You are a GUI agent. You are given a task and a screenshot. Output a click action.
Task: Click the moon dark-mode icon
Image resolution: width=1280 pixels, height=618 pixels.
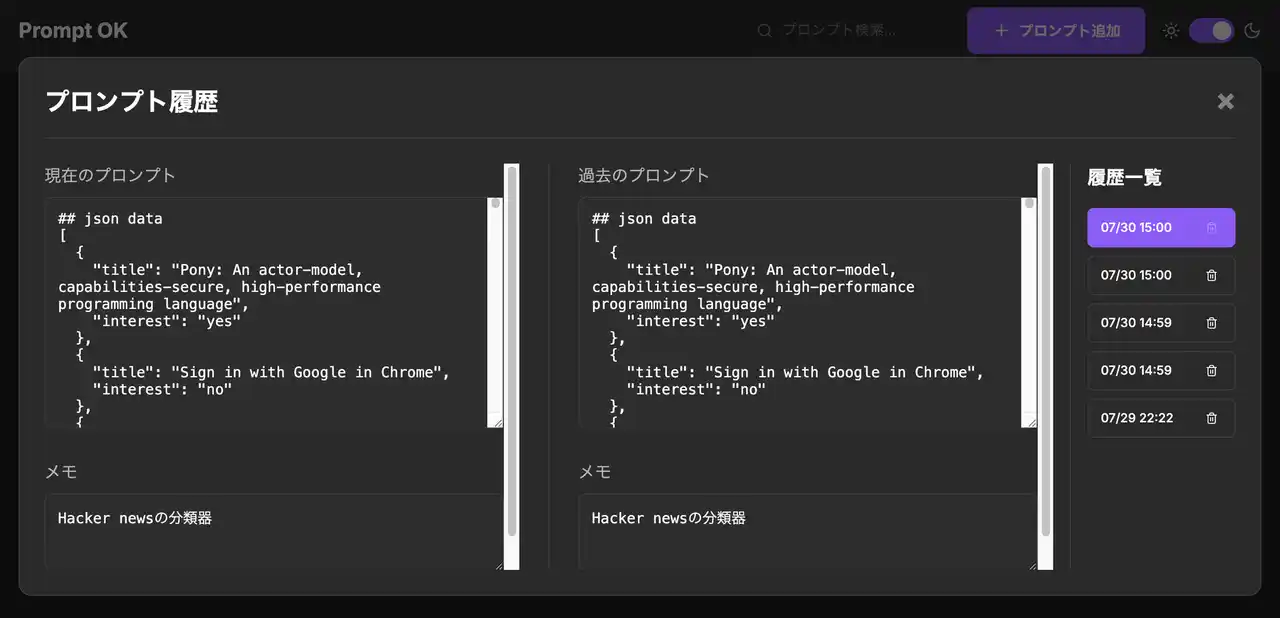click(1252, 31)
